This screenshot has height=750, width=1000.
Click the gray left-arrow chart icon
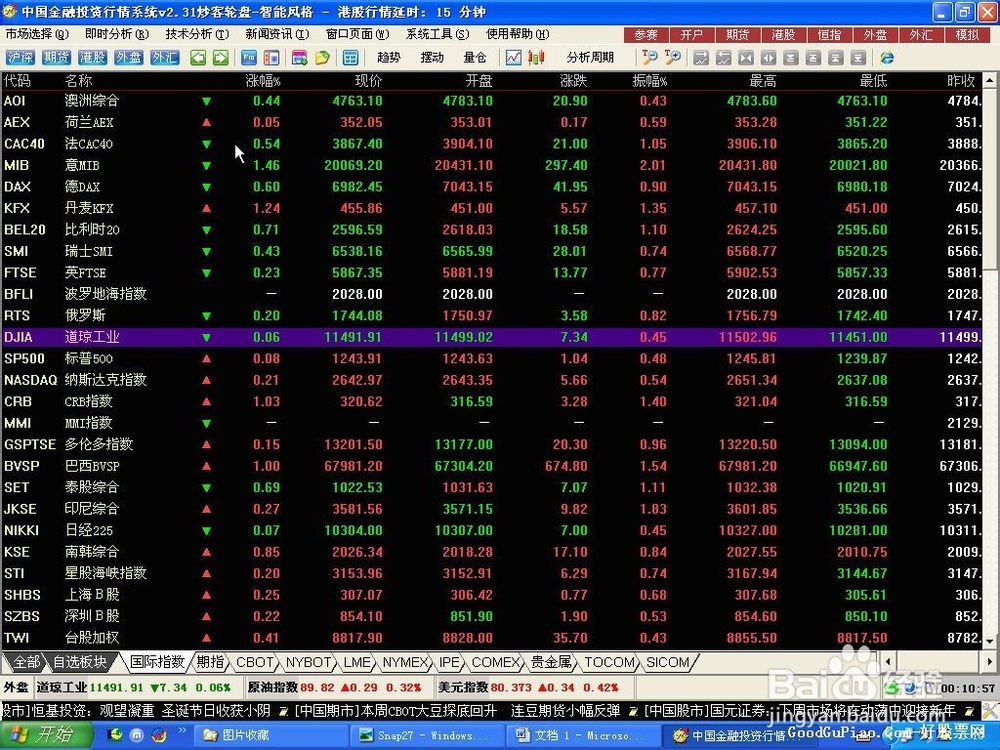(723, 58)
